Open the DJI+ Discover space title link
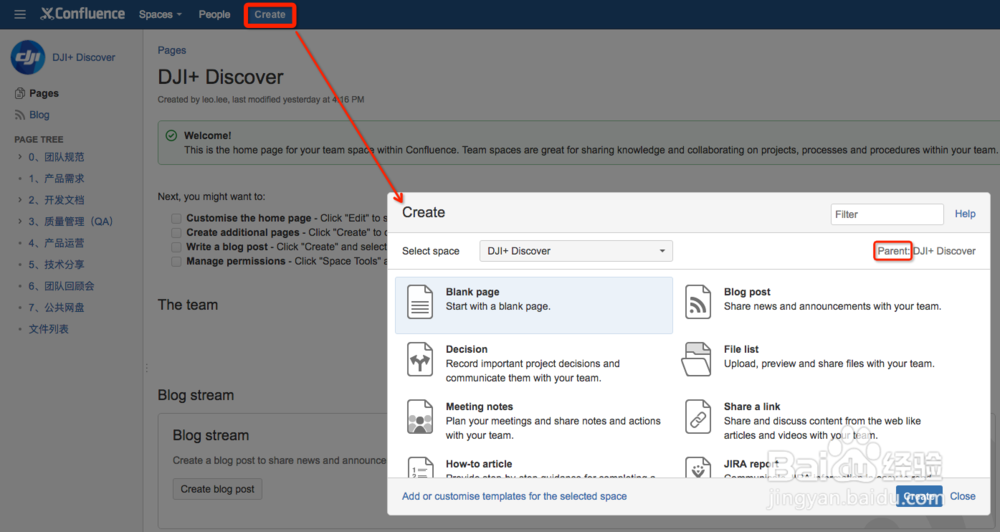1000x532 pixels. (84, 57)
